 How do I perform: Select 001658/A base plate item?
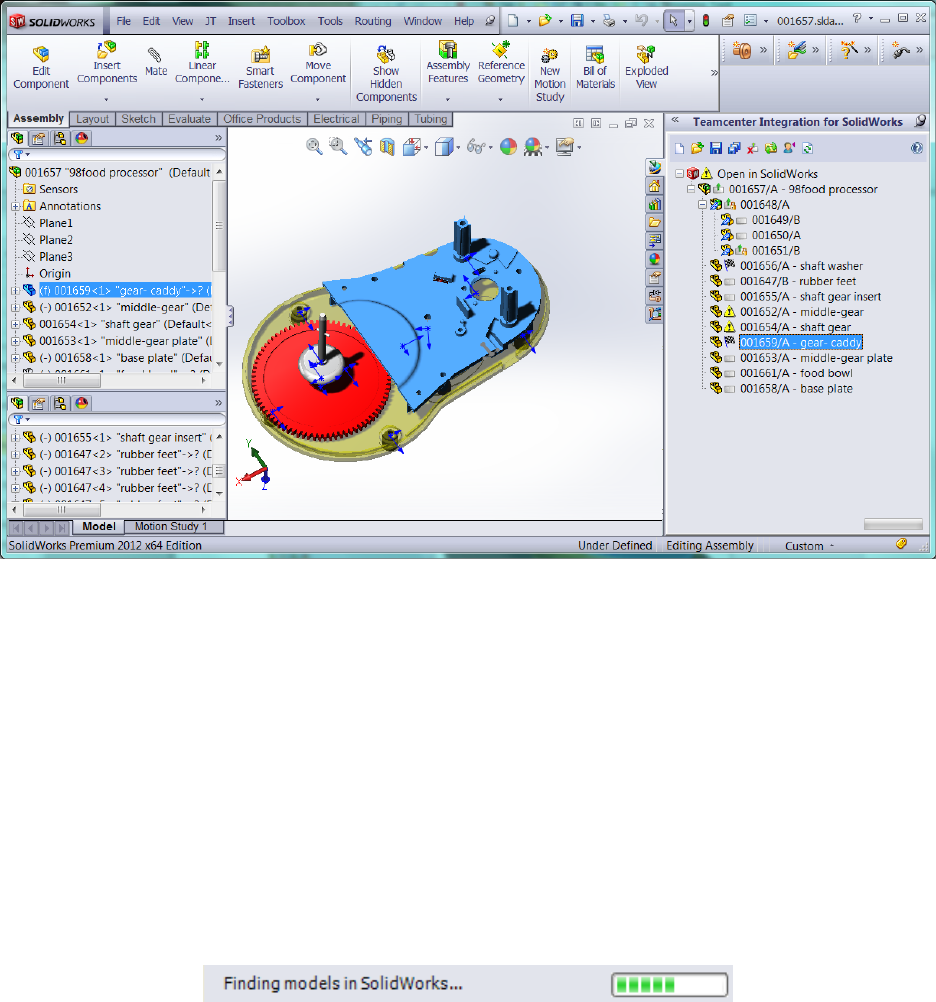tap(796, 389)
